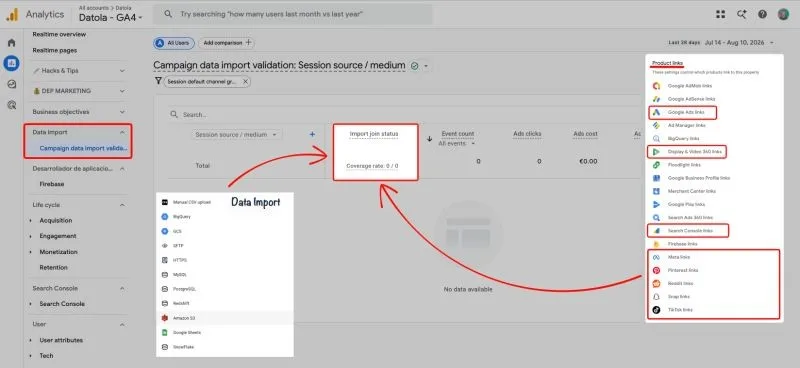Screen dimensions: 800x368
Task: Expand the Hacks & Tips section
Action: point(122,70)
